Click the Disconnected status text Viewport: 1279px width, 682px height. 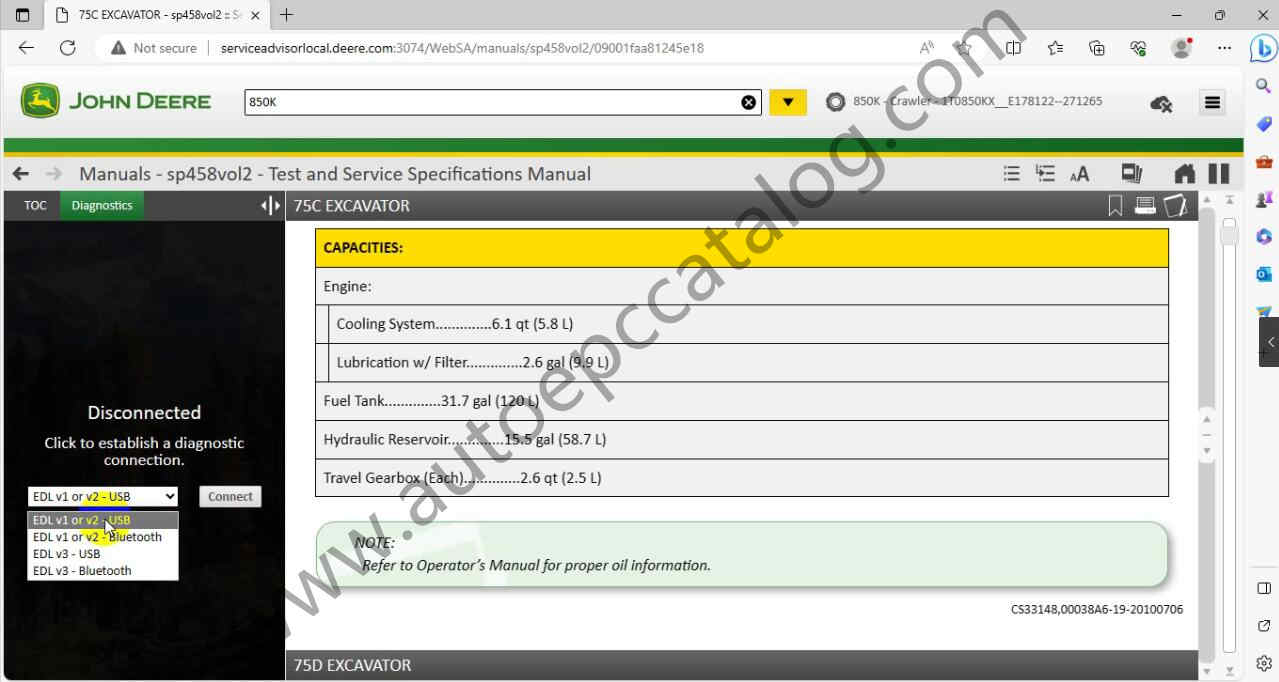coord(144,412)
